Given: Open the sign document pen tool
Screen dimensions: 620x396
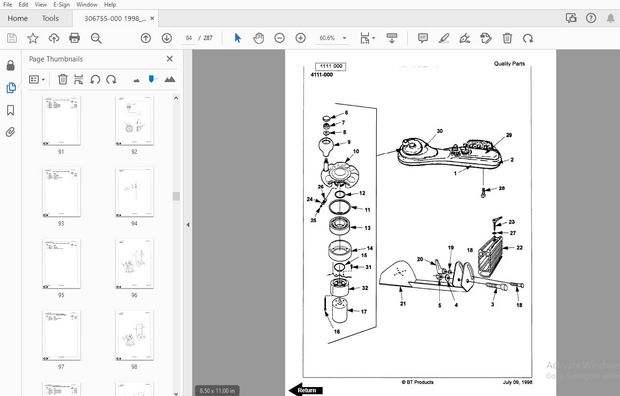Looking at the screenshot, I should click(x=465, y=38).
